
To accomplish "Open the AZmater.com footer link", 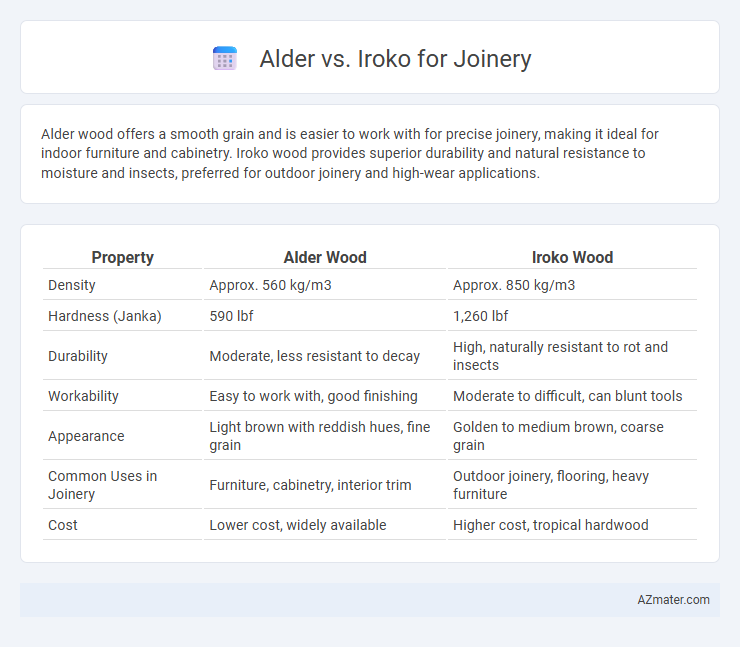I will (x=673, y=600).
